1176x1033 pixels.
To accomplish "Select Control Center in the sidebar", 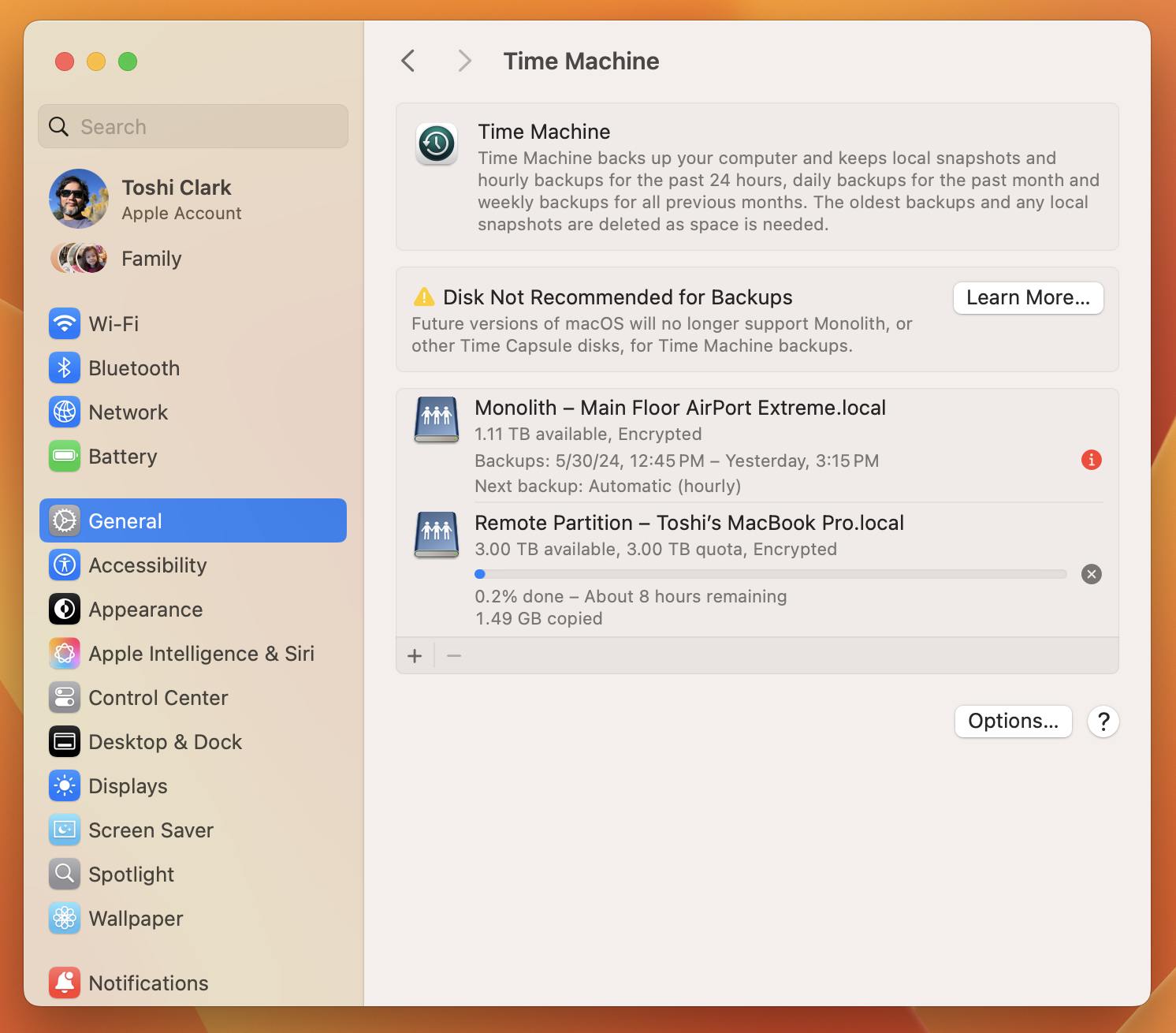I will click(193, 697).
